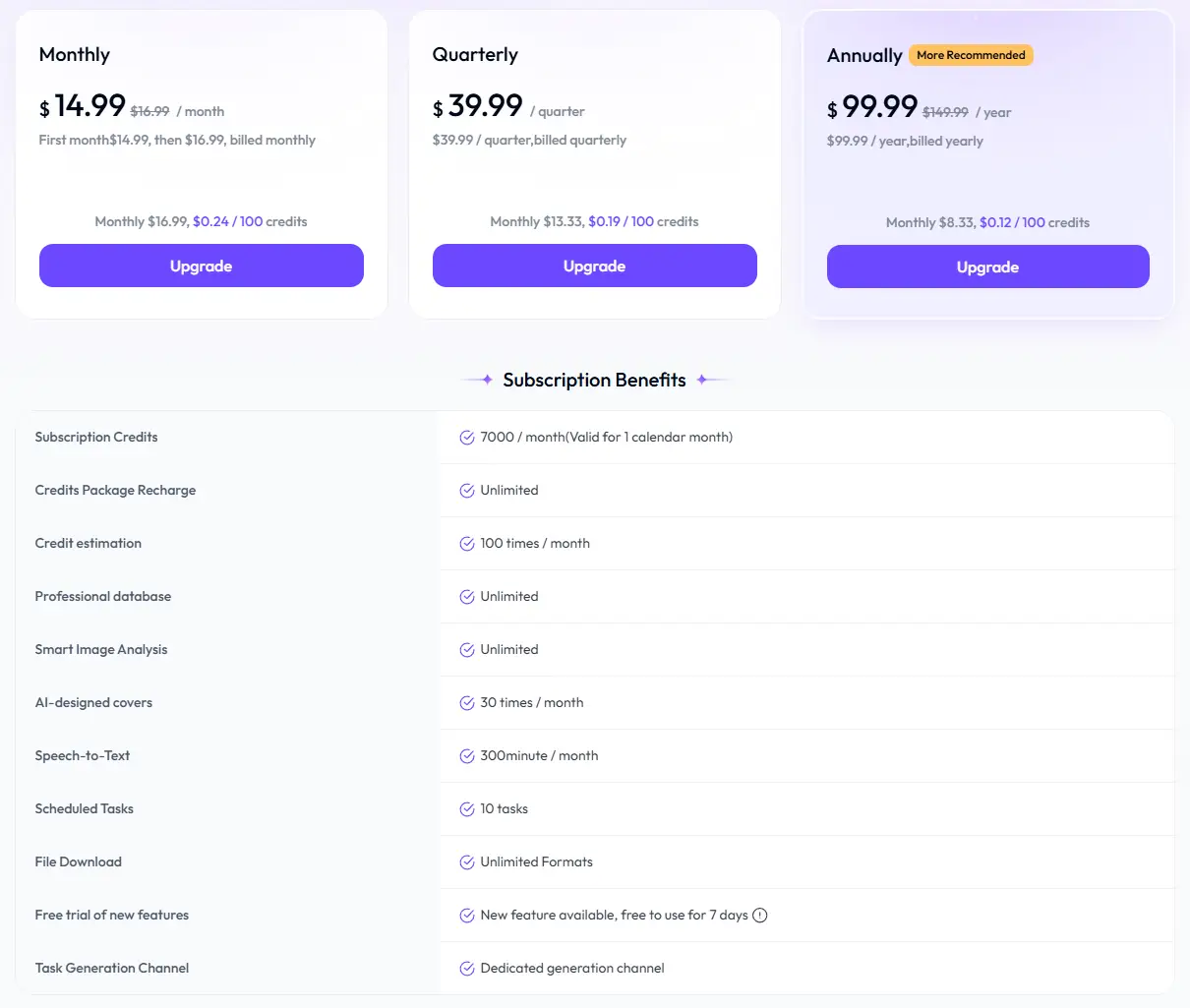
Task: Click the More Recommended badge
Action: pos(971,55)
